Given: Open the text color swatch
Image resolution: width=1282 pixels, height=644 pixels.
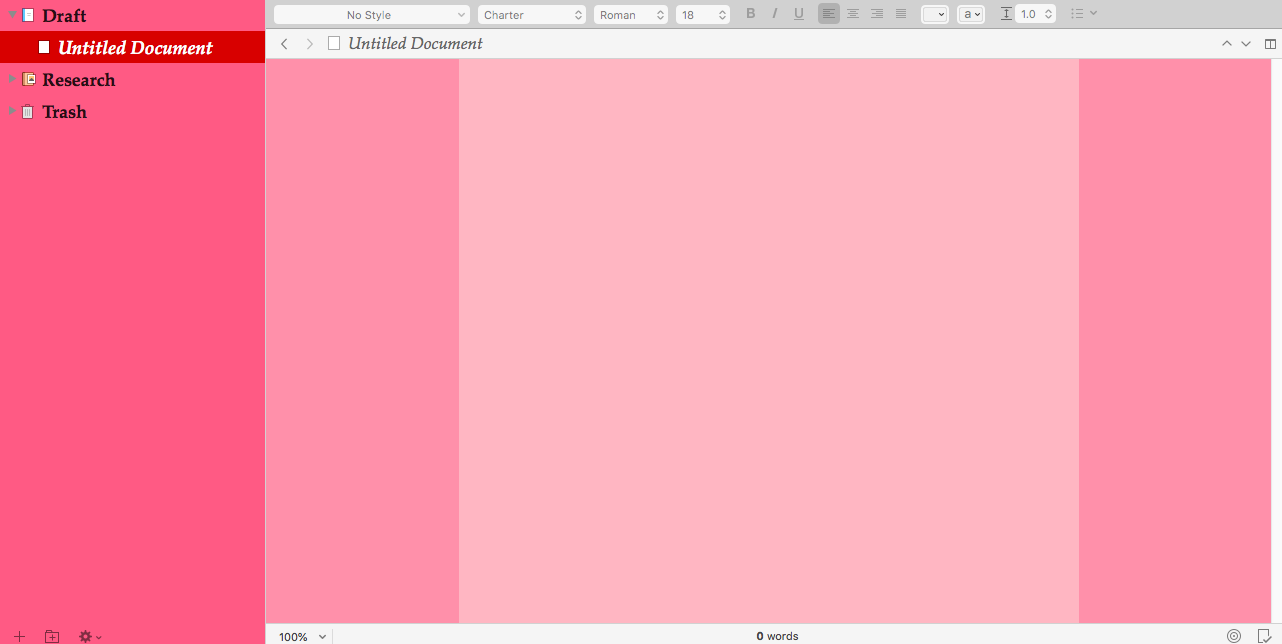Looking at the screenshot, I should pyautogui.click(x=935, y=14).
